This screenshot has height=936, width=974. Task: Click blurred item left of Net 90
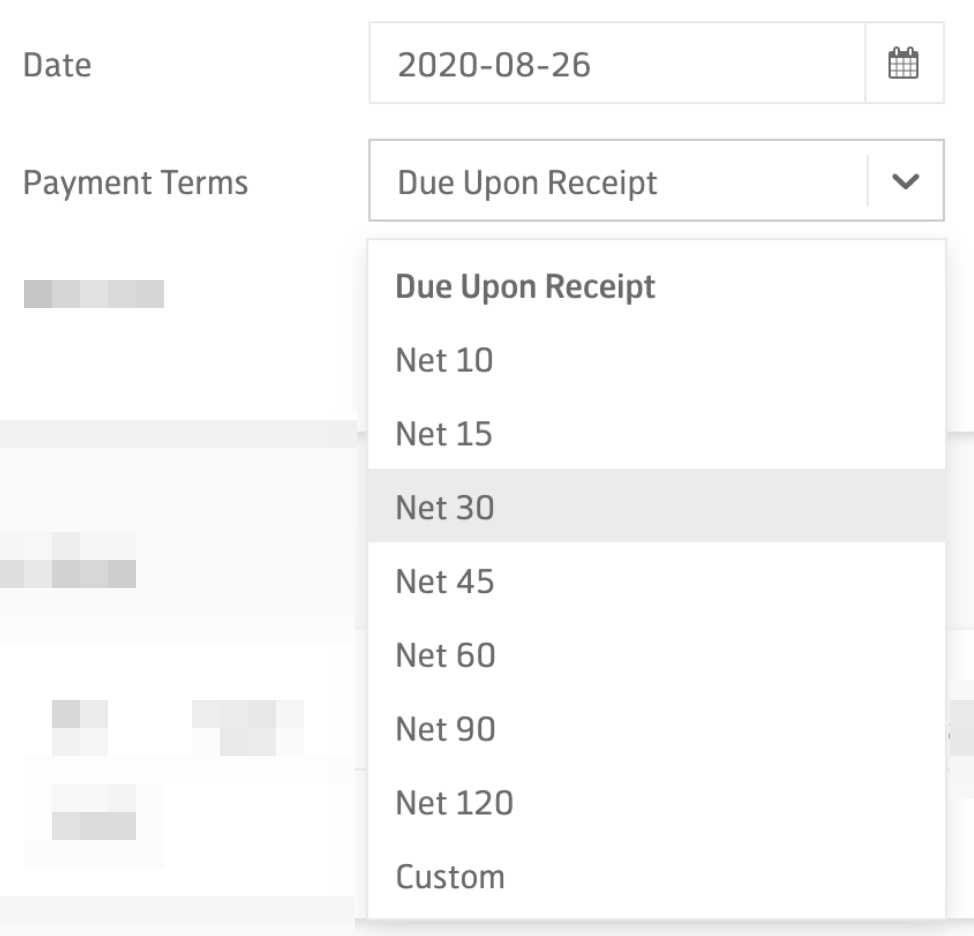[248, 727]
